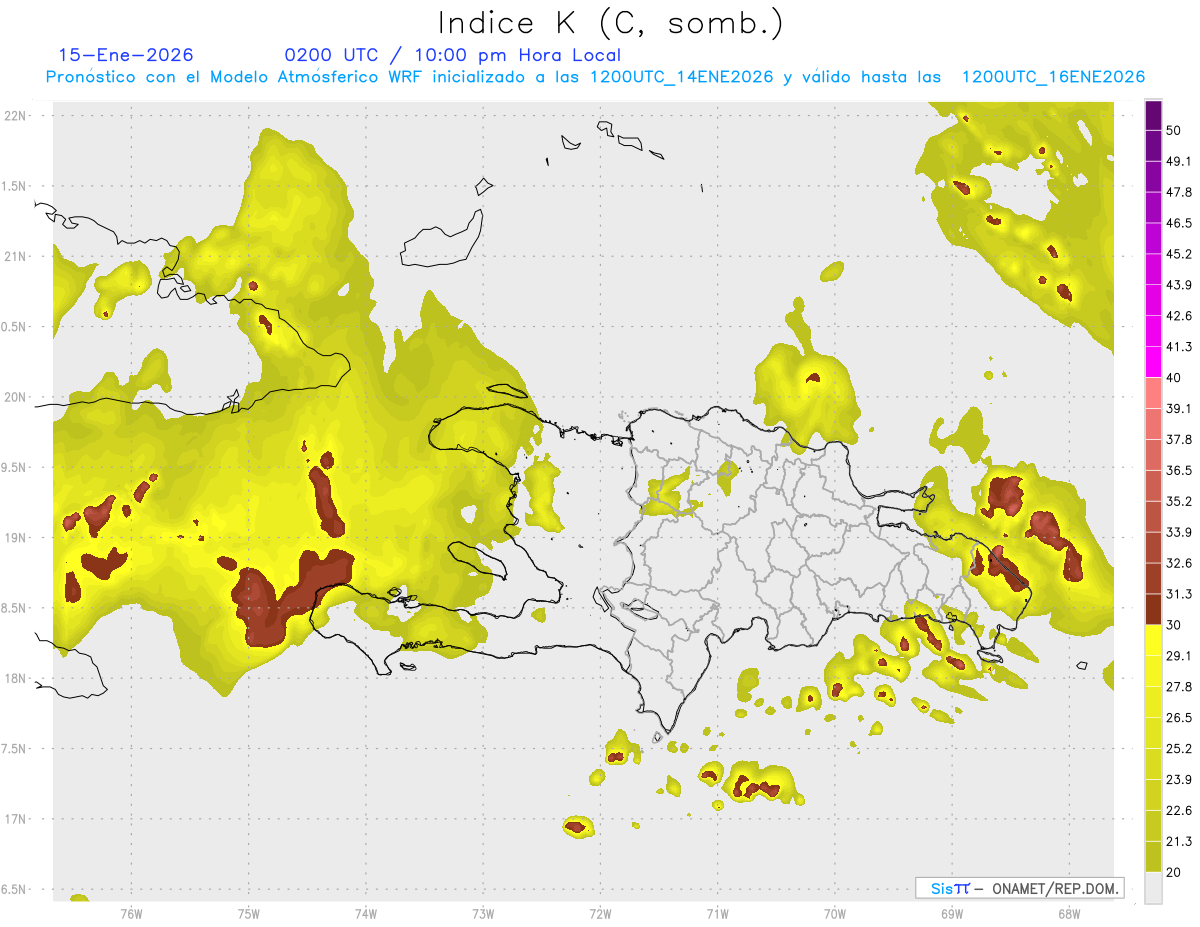Pick the dark purple colorbar segment above 50
The height and width of the screenshot is (927, 1200).
[x=1153, y=115]
